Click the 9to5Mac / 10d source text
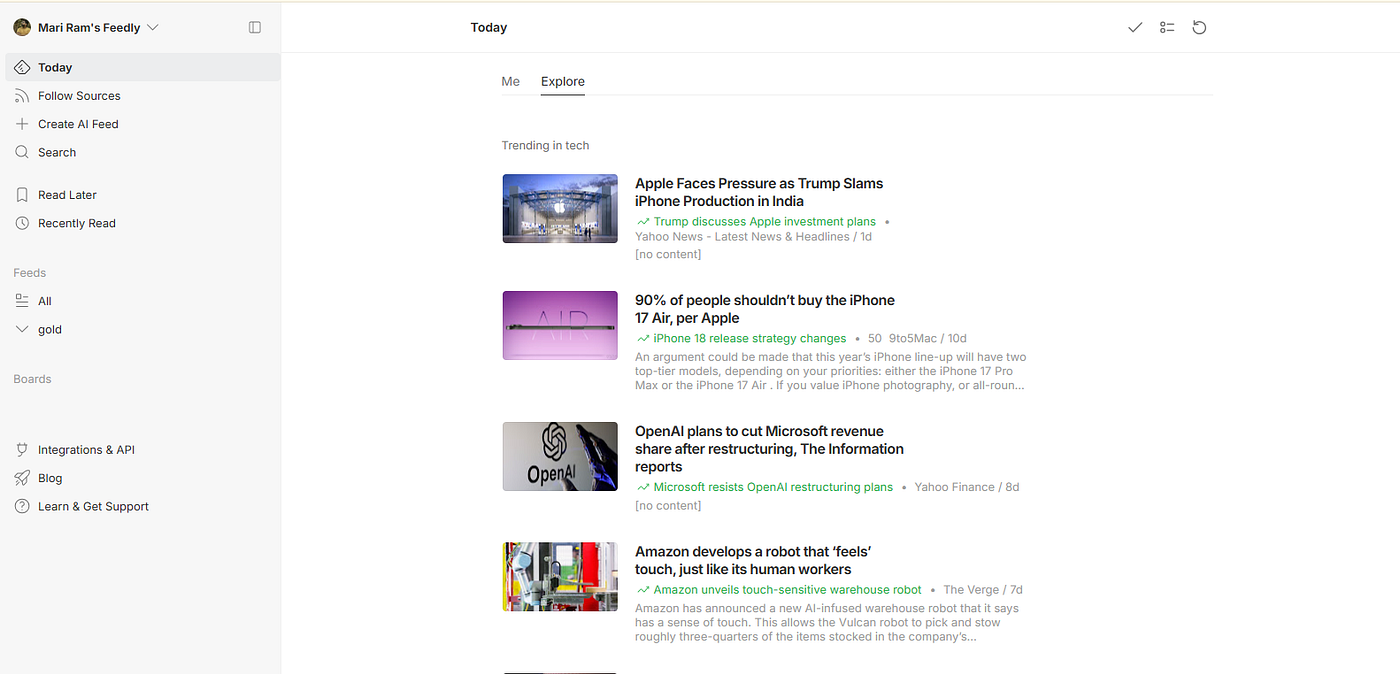The image size is (1400, 674). coord(928,339)
